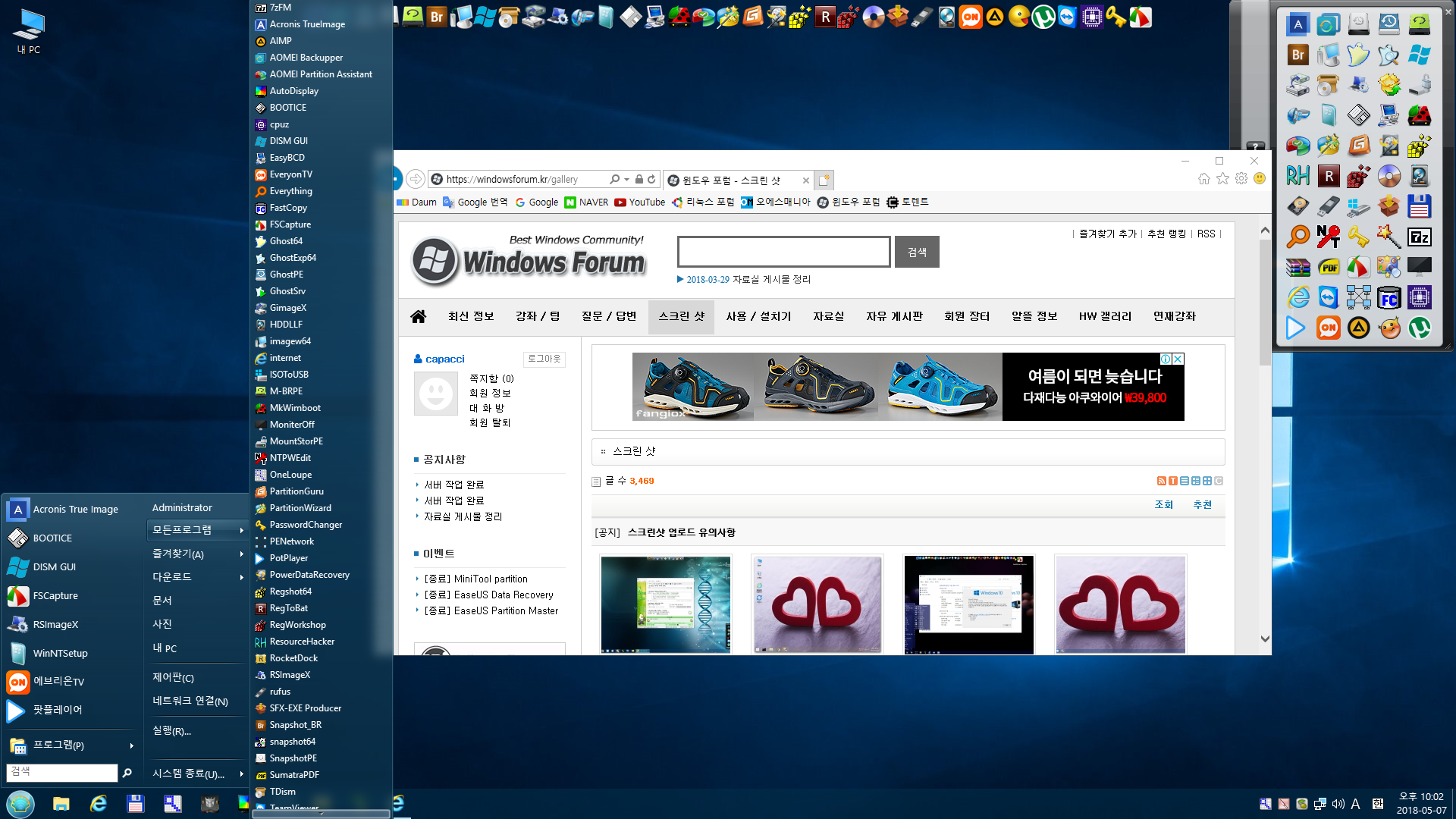
Task: Select HW 갤러리 navigation tab
Action: point(1105,316)
